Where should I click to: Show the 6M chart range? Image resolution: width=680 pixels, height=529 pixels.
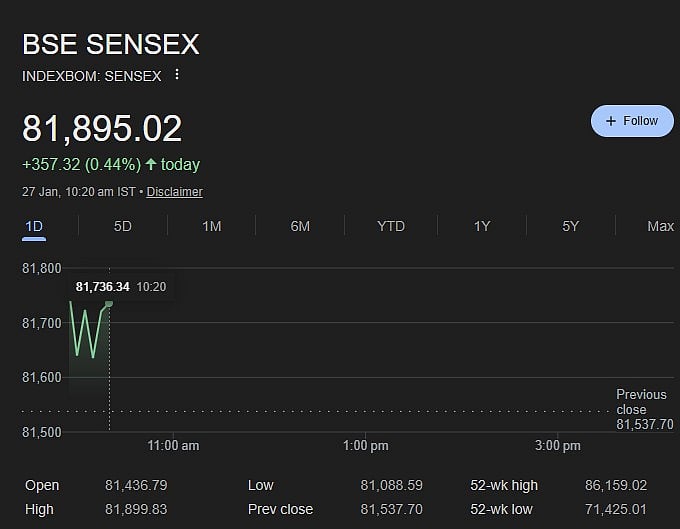[300, 226]
